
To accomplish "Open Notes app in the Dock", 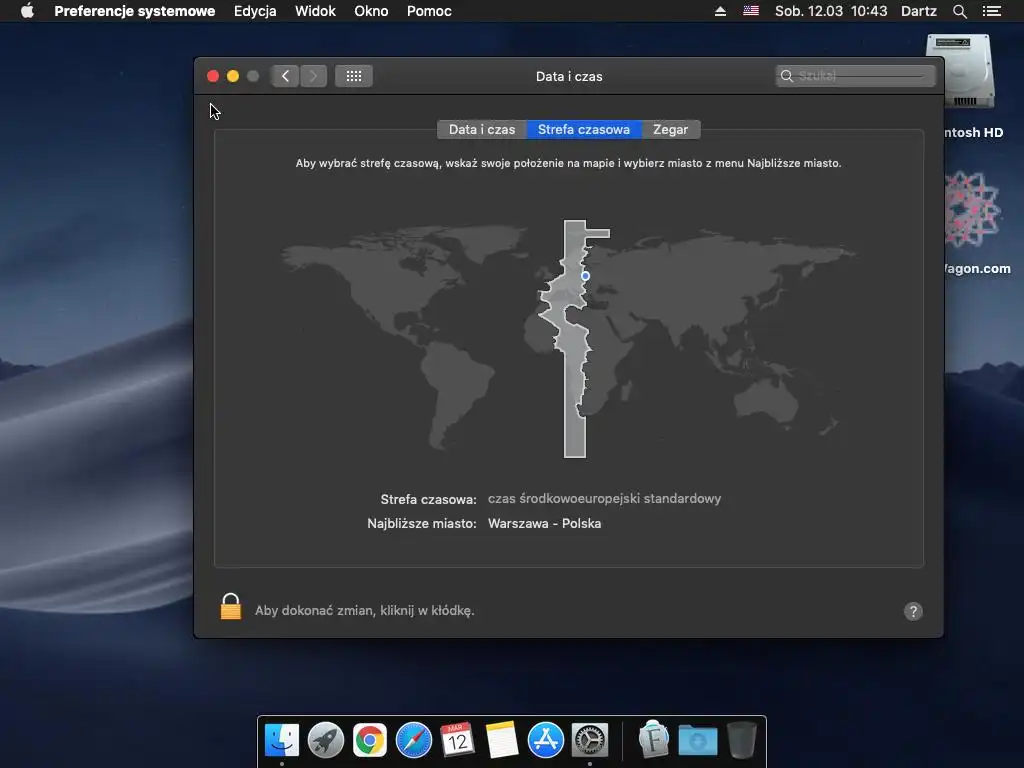I will 502,741.
